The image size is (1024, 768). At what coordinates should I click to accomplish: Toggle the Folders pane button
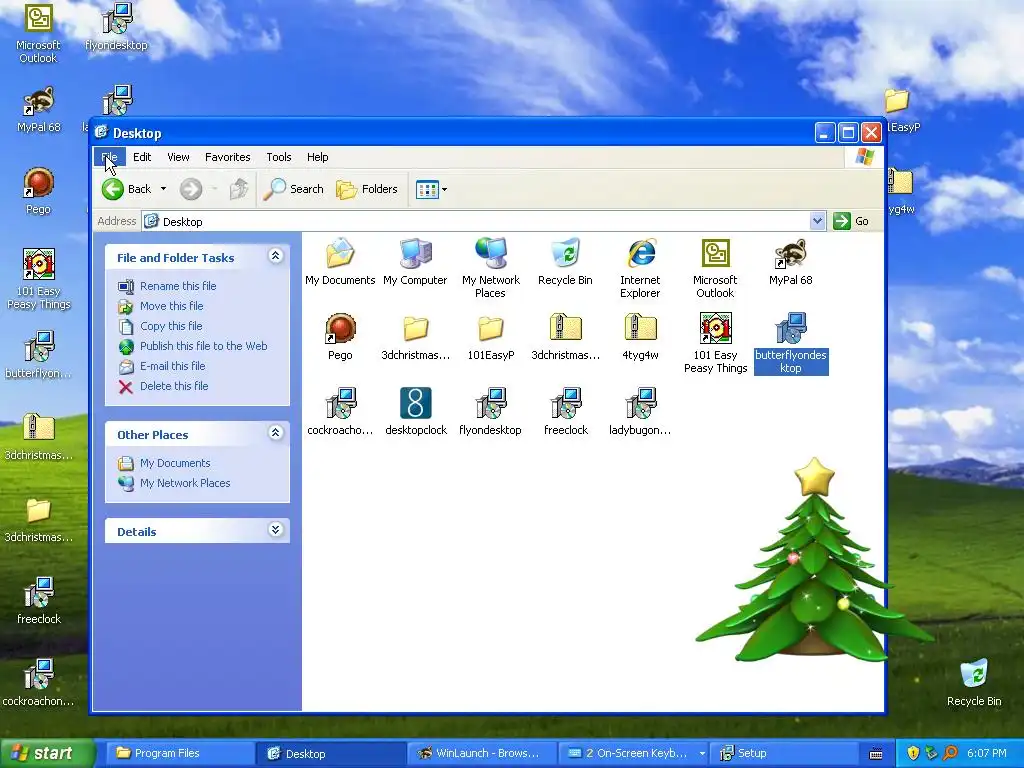tap(366, 189)
